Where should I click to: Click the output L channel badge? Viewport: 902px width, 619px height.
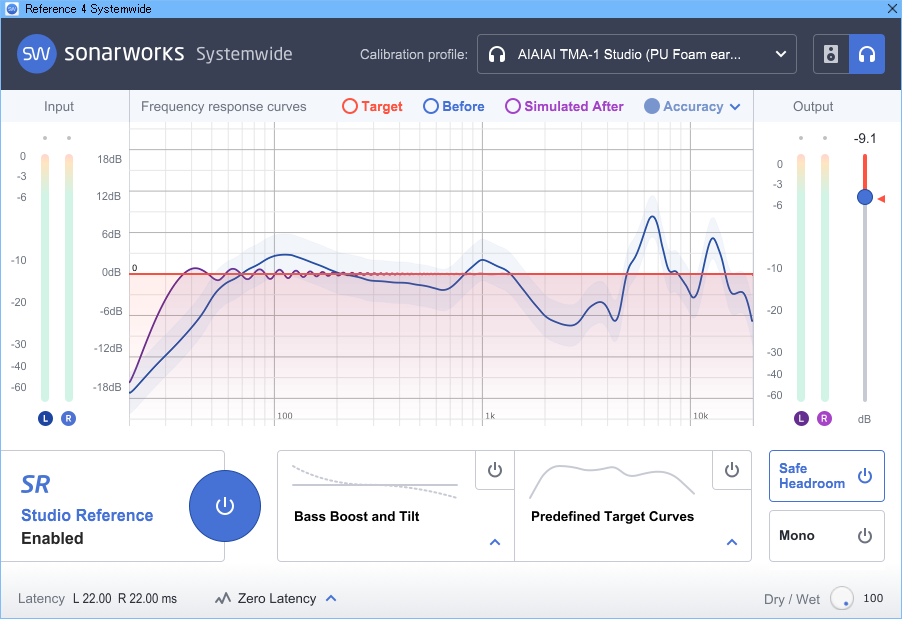(x=801, y=418)
